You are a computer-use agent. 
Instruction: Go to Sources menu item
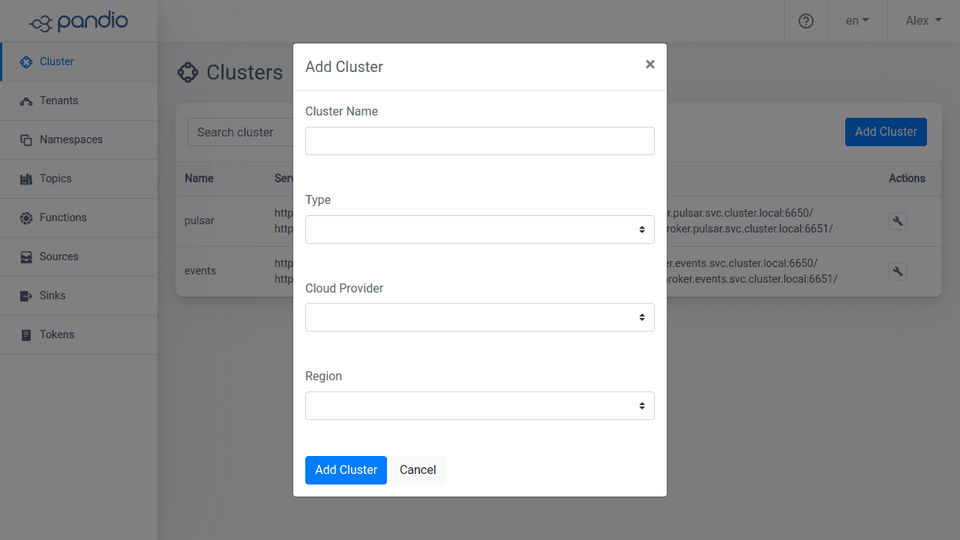point(79,257)
